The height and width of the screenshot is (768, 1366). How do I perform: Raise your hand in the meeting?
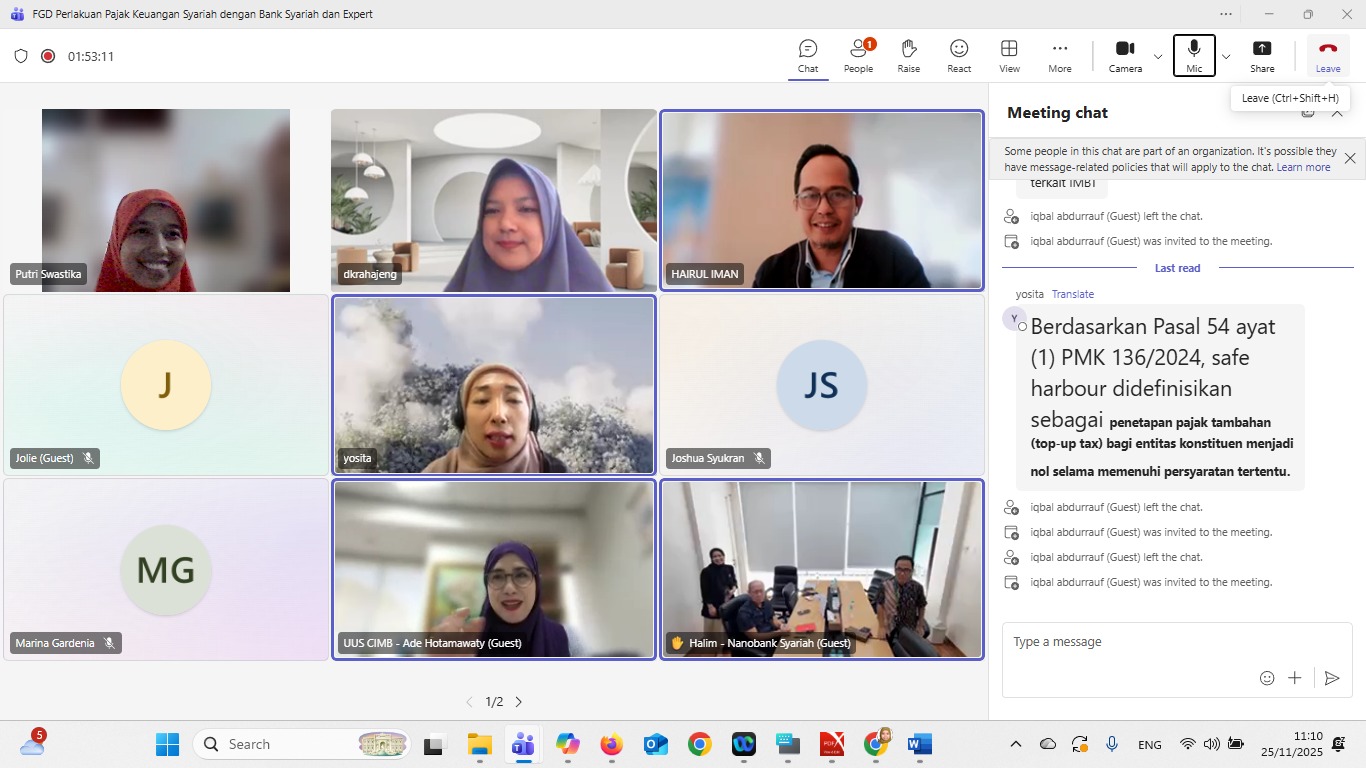click(x=908, y=56)
